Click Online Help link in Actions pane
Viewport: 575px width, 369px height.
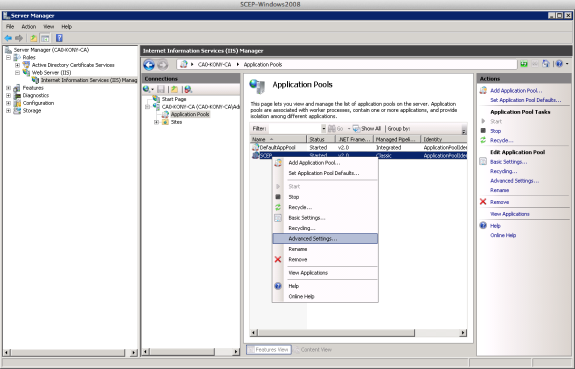503,235
